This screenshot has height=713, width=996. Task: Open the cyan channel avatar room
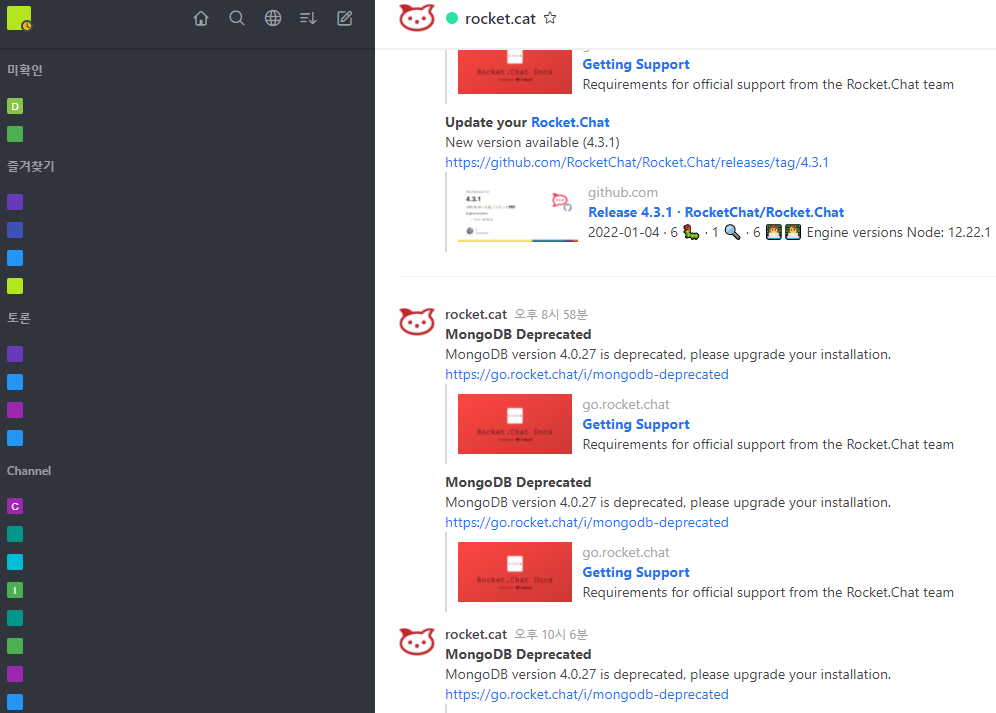15,562
